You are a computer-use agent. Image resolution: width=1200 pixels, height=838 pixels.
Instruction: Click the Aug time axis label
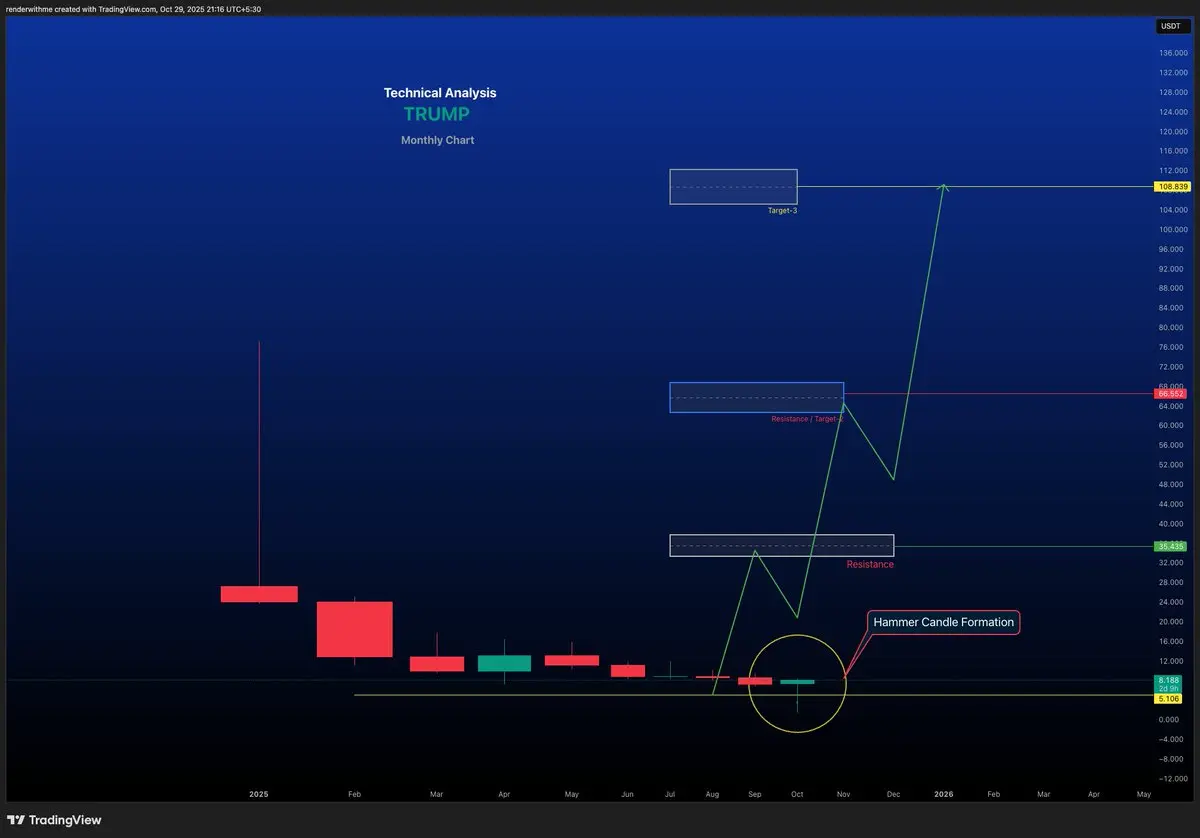coord(712,794)
